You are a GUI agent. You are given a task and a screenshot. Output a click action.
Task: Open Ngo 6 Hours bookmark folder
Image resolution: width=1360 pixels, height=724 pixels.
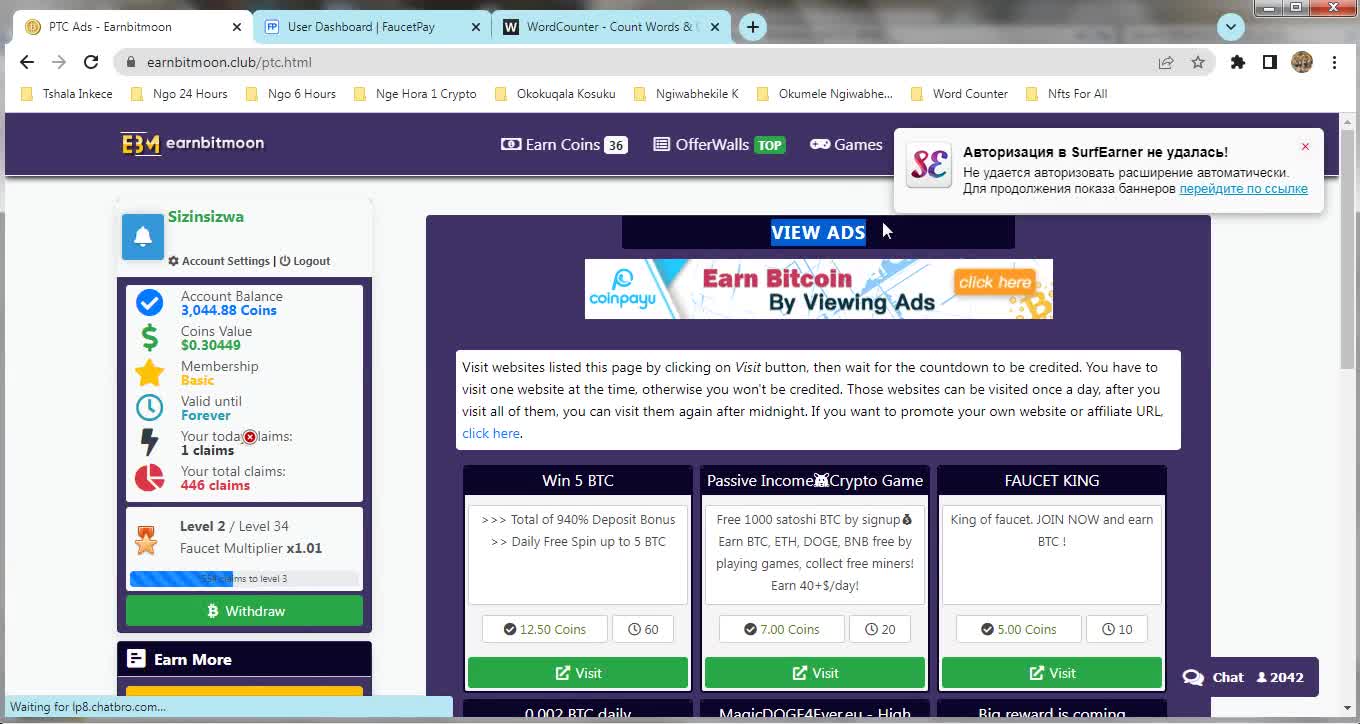point(291,94)
